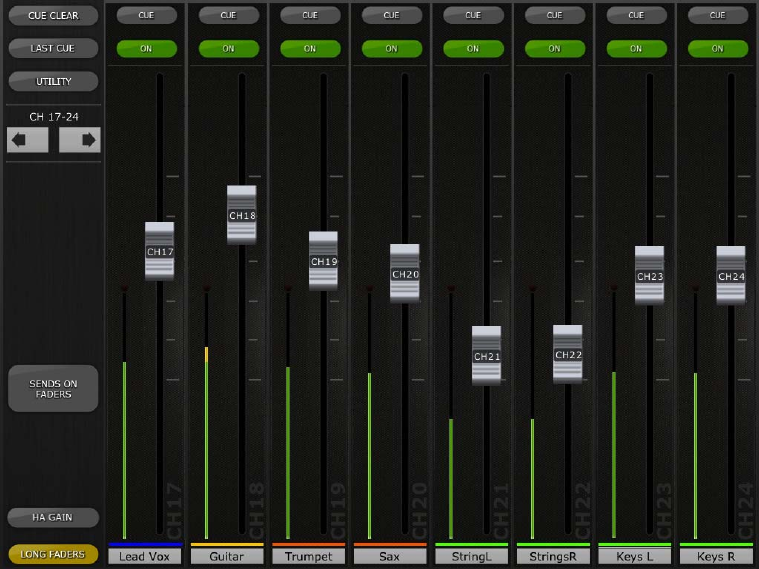Click the CH24 fader knob
The image size is (759, 569).
coord(731,276)
